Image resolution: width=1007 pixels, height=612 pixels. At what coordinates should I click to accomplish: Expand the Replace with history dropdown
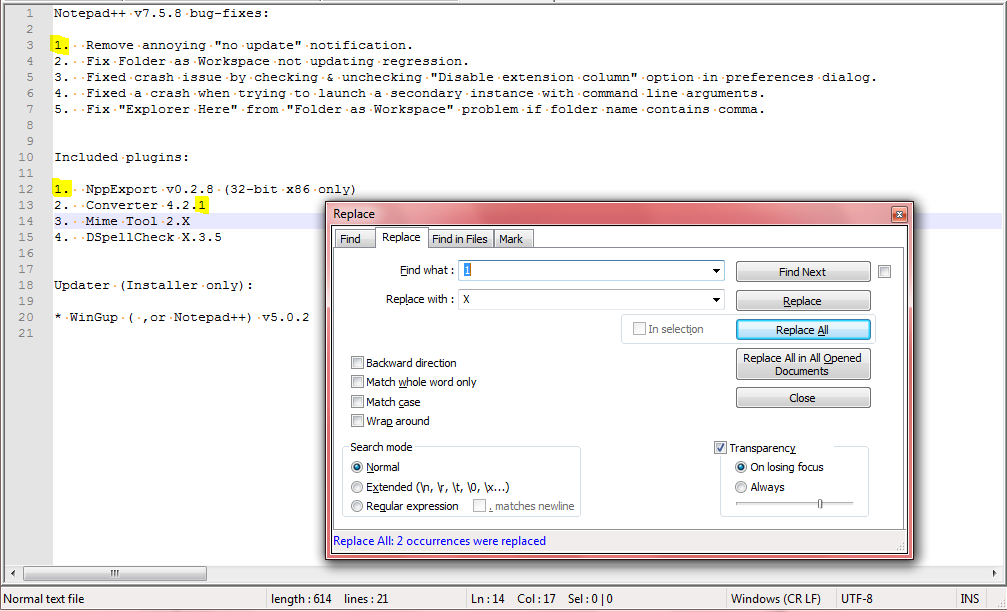(716, 299)
